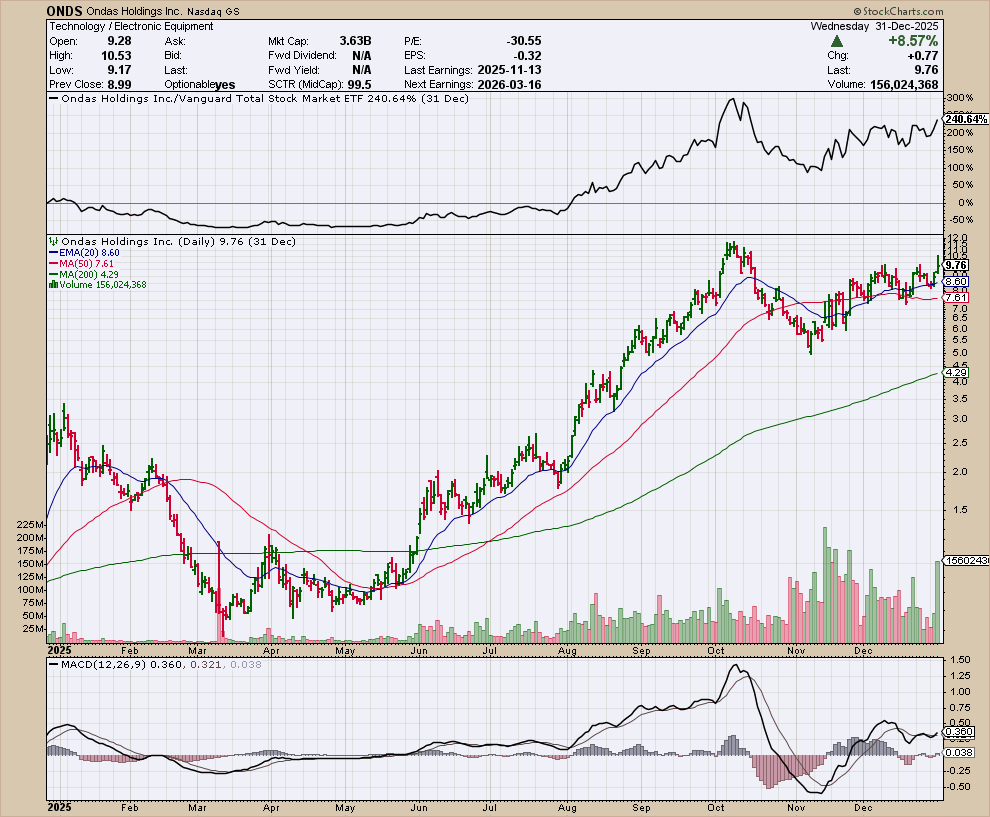The width and height of the screenshot is (990, 817).
Task: Click the 0.038 histogram axis tag
Action: click(x=960, y=753)
